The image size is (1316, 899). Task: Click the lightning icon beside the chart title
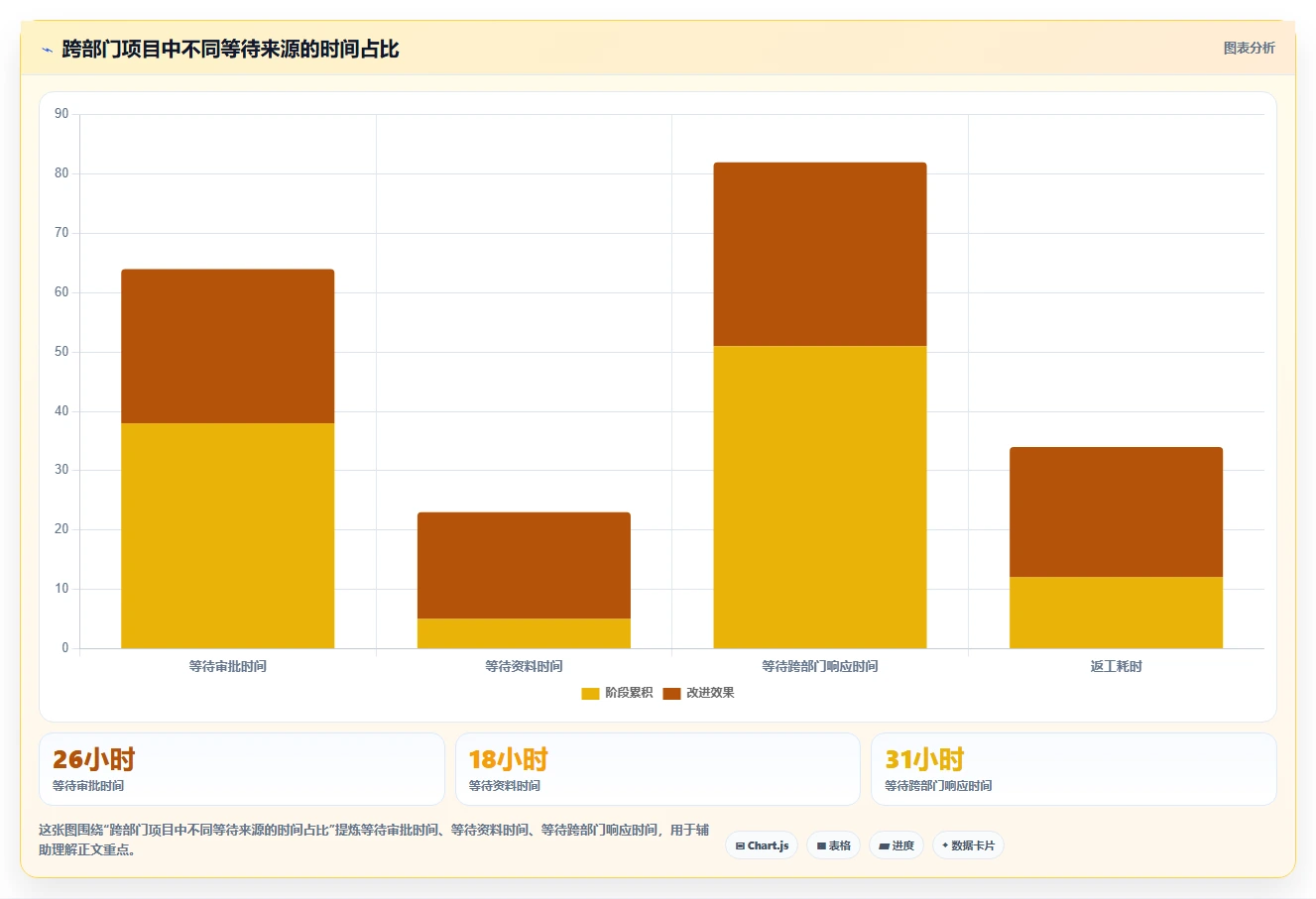click(47, 50)
